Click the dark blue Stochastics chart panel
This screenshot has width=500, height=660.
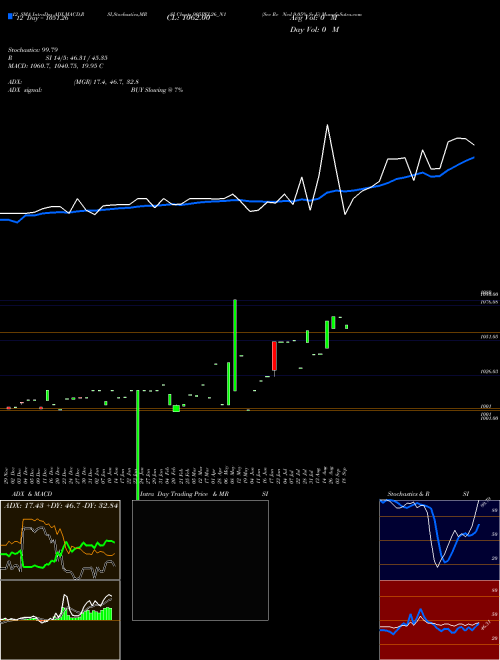[x=439, y=540]
